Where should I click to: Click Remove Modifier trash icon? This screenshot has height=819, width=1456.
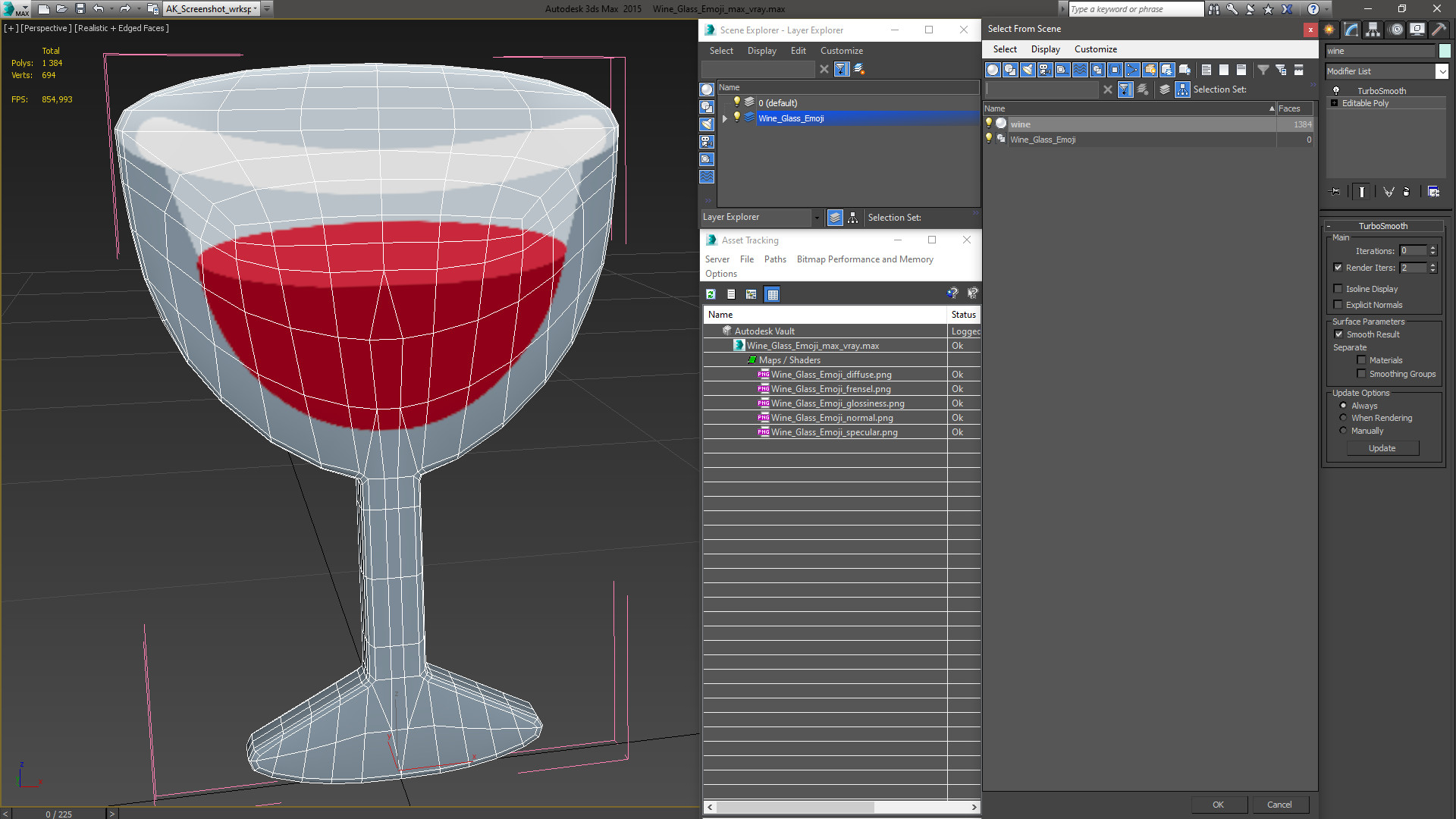pyautogui.click(x=1407, y=192)
